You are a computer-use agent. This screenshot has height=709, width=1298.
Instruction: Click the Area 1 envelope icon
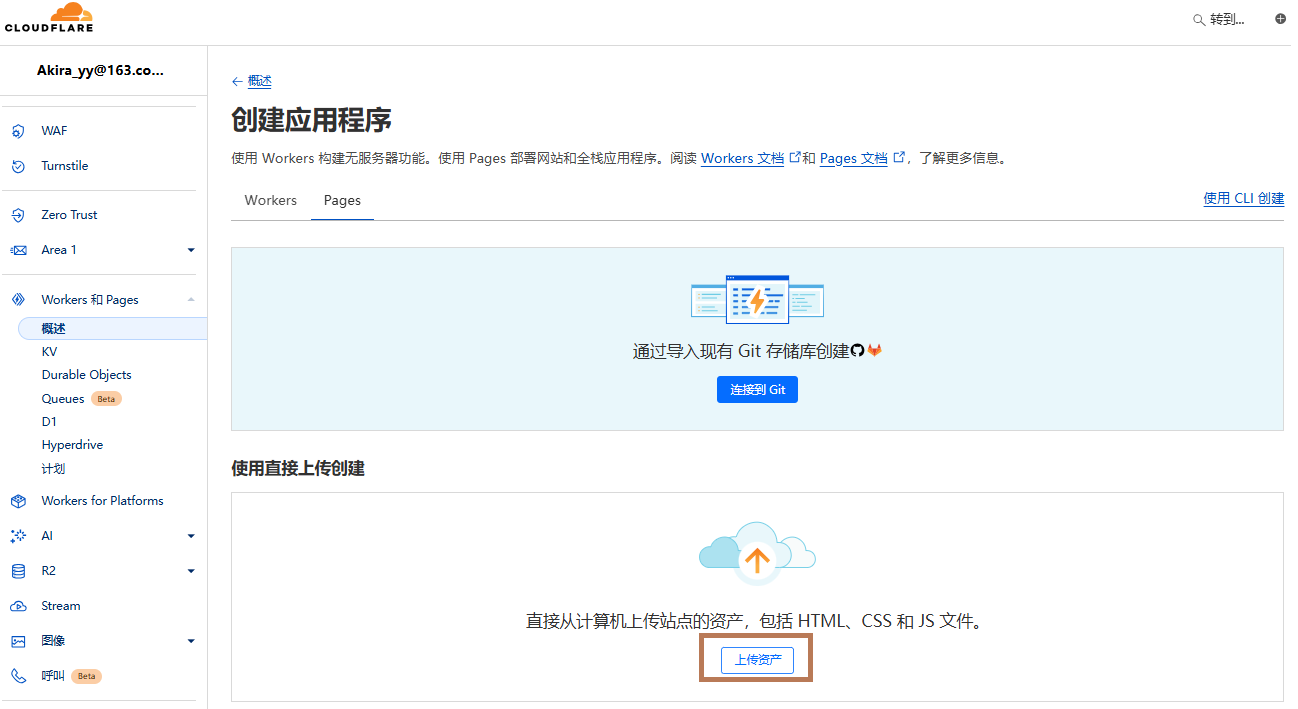[18, 250]
